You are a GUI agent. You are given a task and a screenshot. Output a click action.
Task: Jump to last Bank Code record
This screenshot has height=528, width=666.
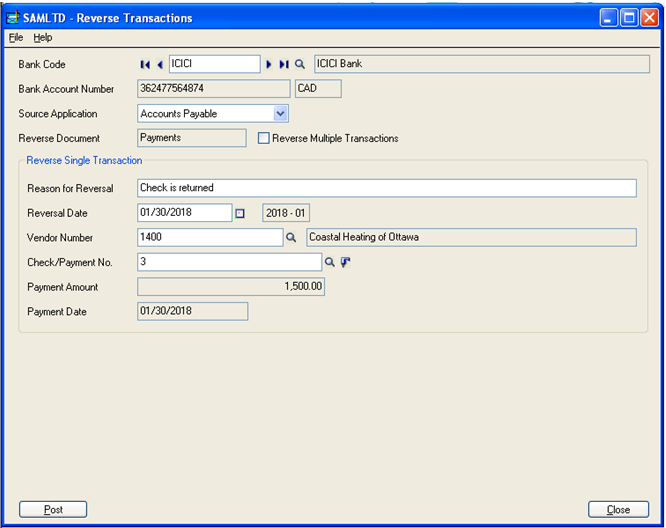click(284, 65)
